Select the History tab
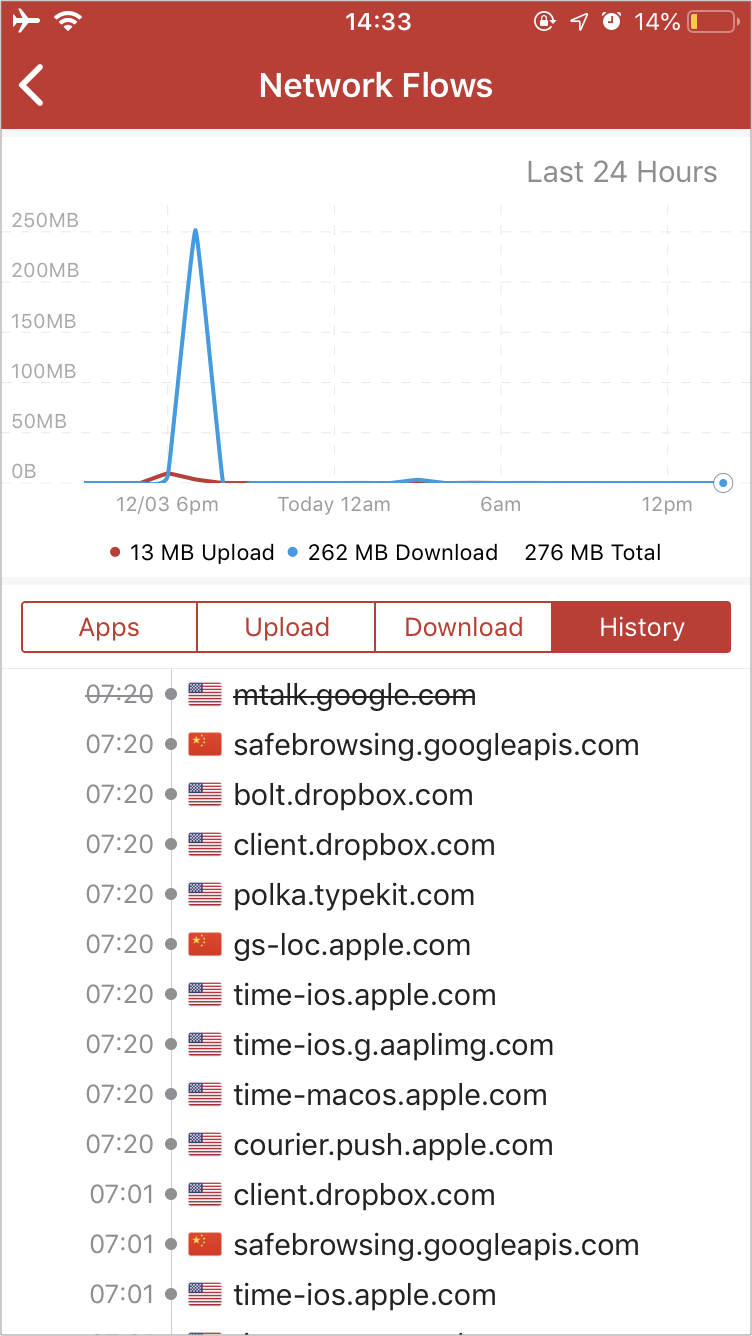Image resolution: width=752 pixels, height=1336 pixels. (x=641, y=627)
